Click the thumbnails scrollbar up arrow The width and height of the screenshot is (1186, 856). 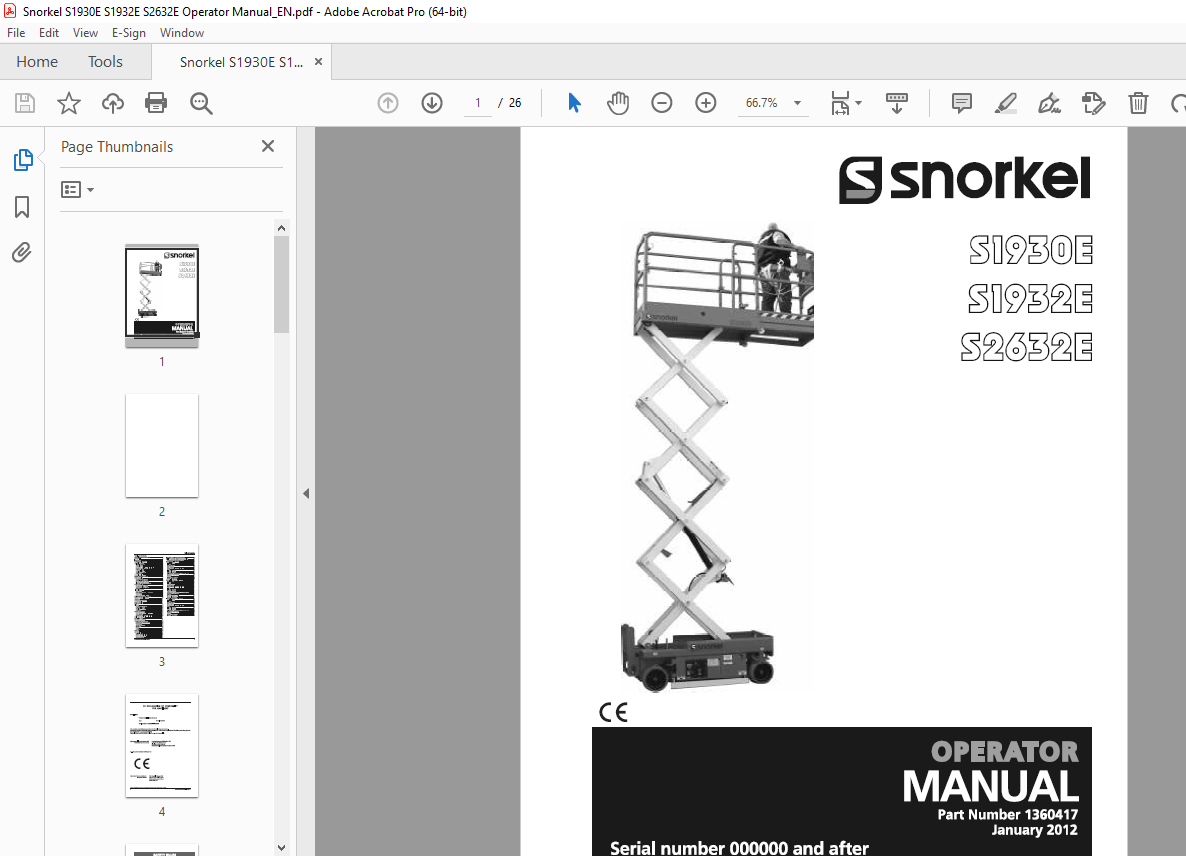point(281,228)
